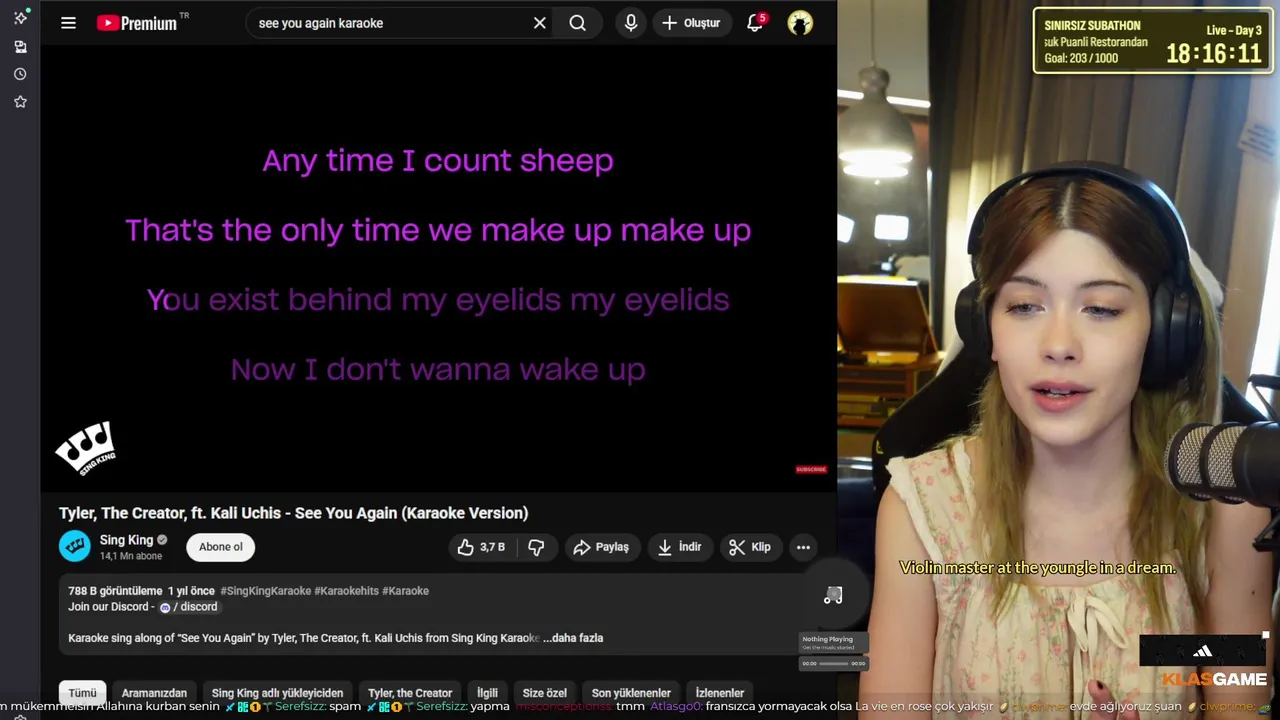Like the video with thumbs up 3,7 B
This screenshot has height=720, width=1280.
(482, 547)
